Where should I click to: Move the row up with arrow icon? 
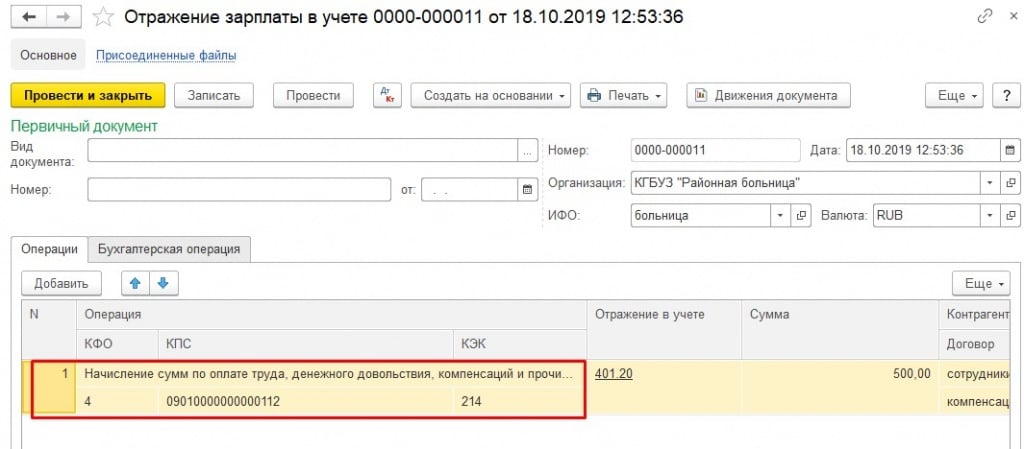click(x=135, y=283)
